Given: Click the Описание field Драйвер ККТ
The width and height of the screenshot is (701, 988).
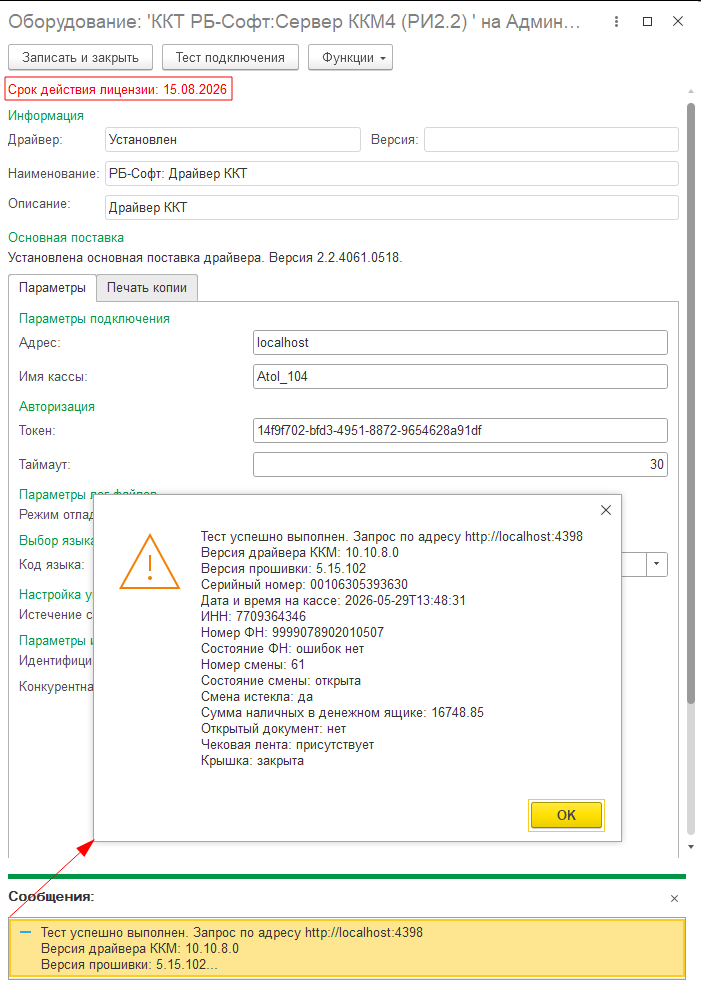Looking at the screenshot, I should 392,207.
